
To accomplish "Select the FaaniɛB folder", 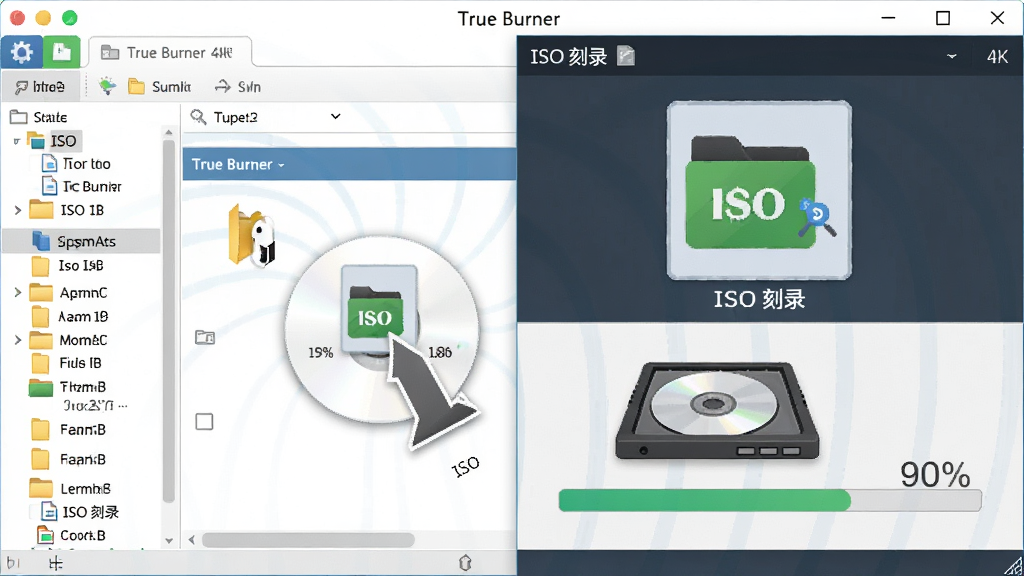I will [x=68, y=460].
